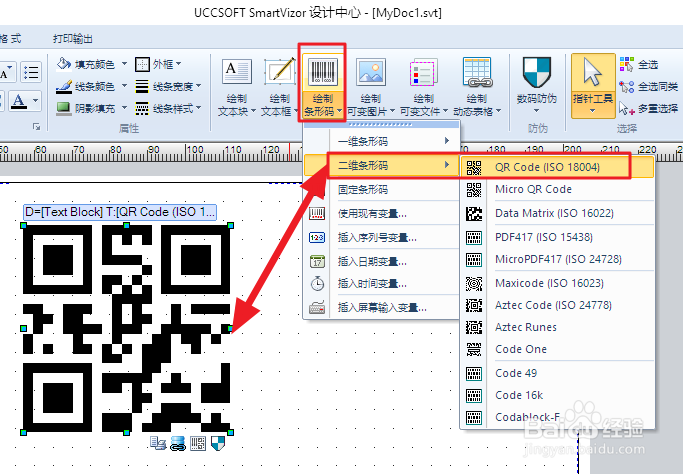This screenshot has width=683, height=474.
Task: Choose Code 16k option
Action: tap(558, 395)
